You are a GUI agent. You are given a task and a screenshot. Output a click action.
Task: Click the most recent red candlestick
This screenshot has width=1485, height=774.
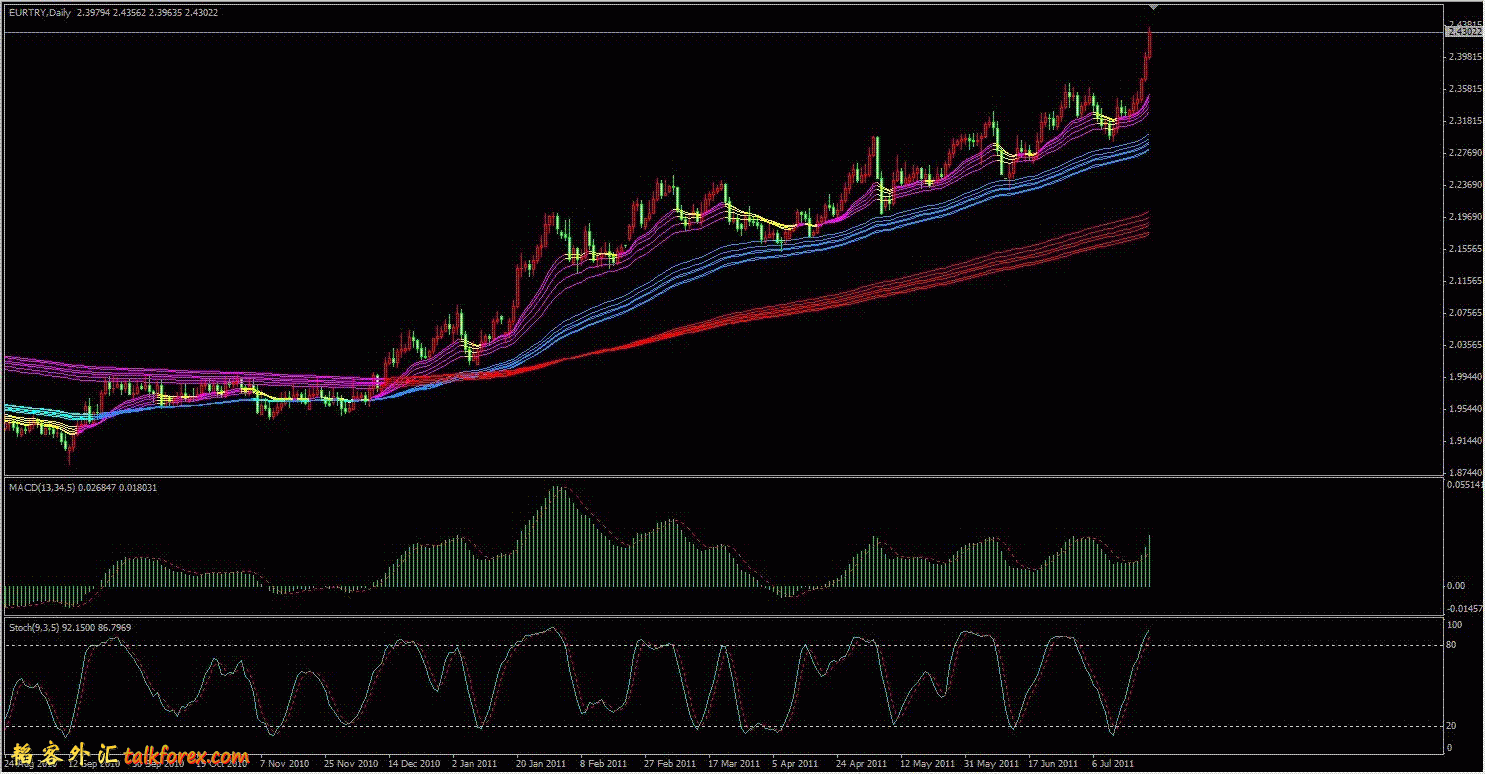[x=1150, y=42]
